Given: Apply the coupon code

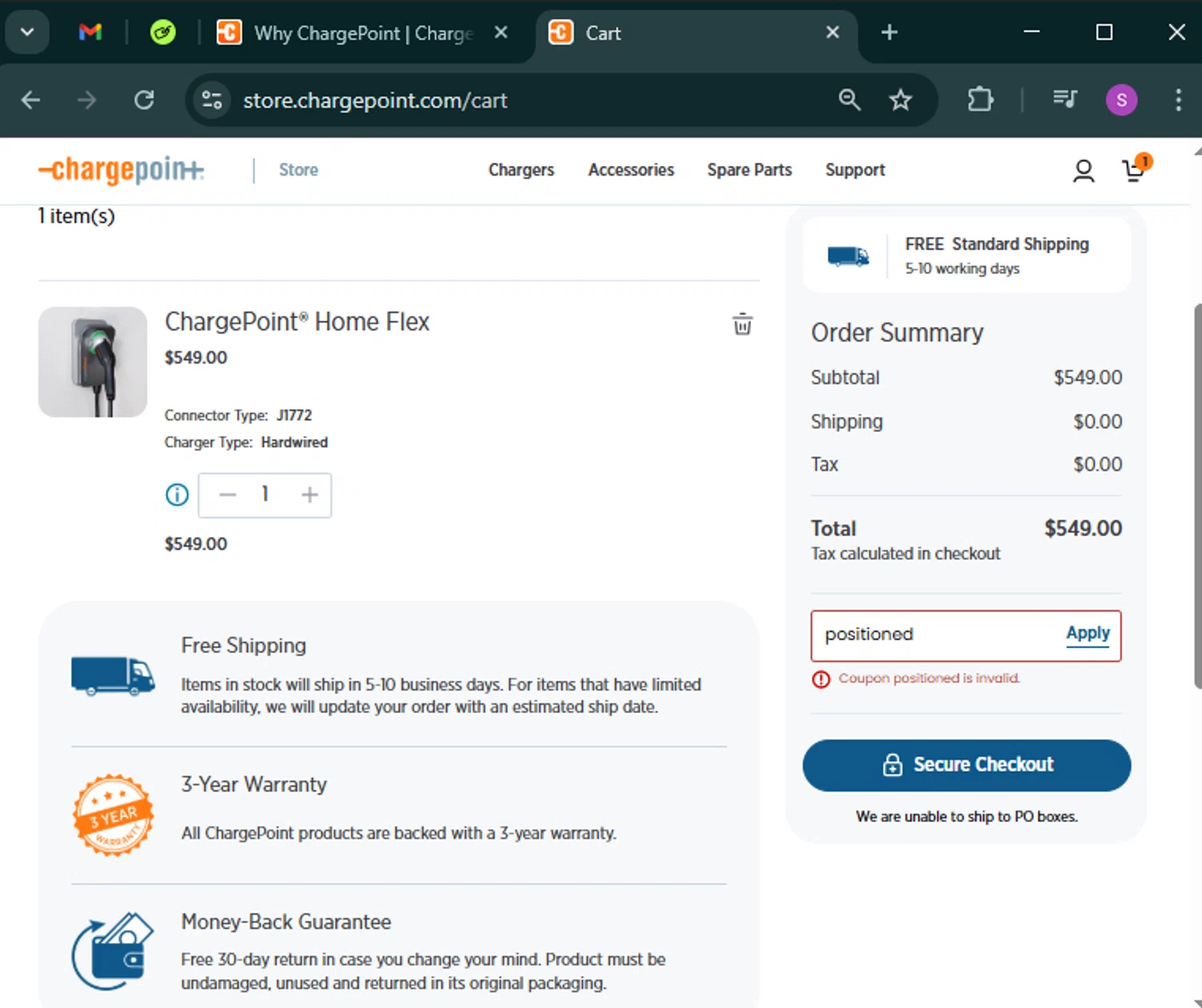Looking at the screenshot, I should pos(1088,634).
